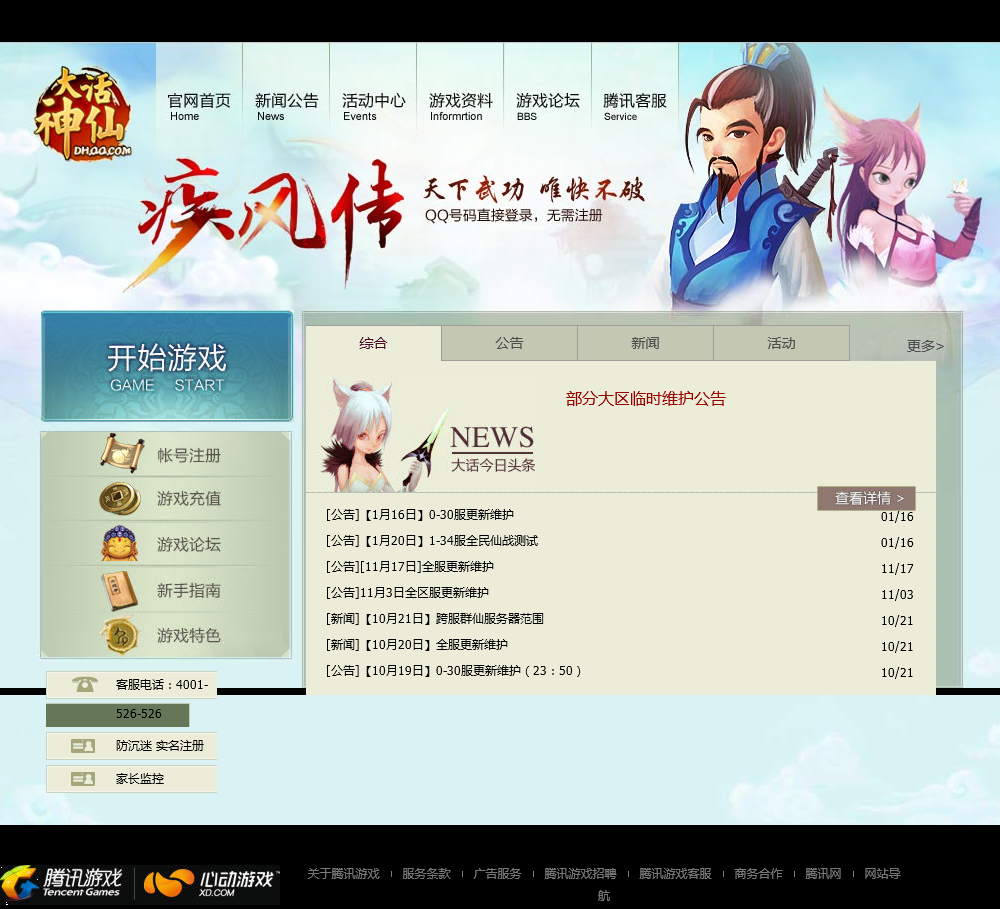Click the scroll icon beside 帐号注册

(121, 454)
